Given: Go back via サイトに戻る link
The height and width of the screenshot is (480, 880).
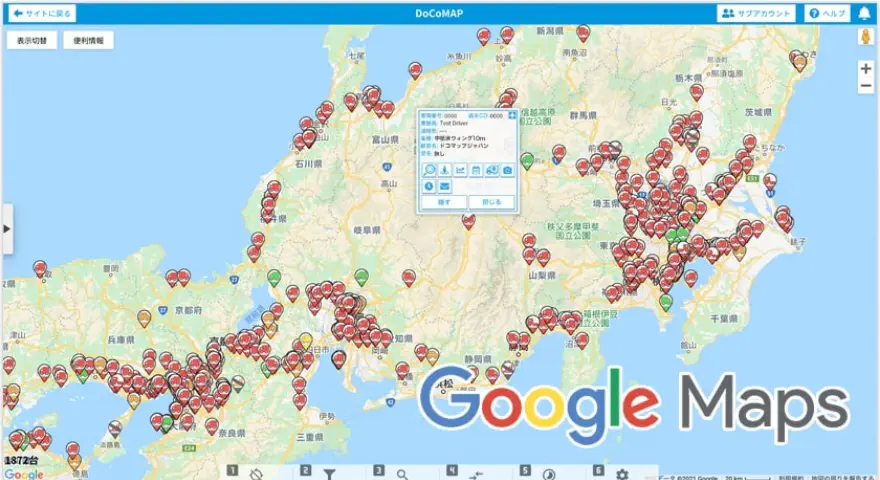Looking at the screenshot, I should 41,14.
